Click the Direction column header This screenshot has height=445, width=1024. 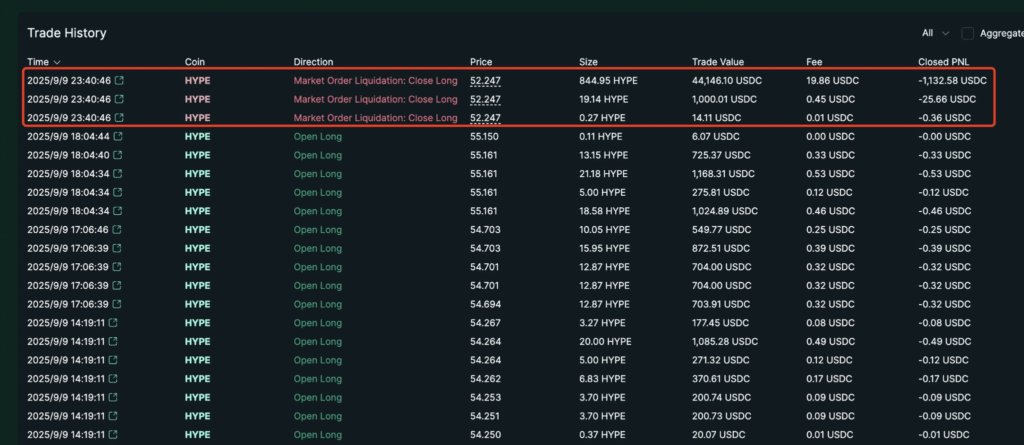click(x=313, y=62)
